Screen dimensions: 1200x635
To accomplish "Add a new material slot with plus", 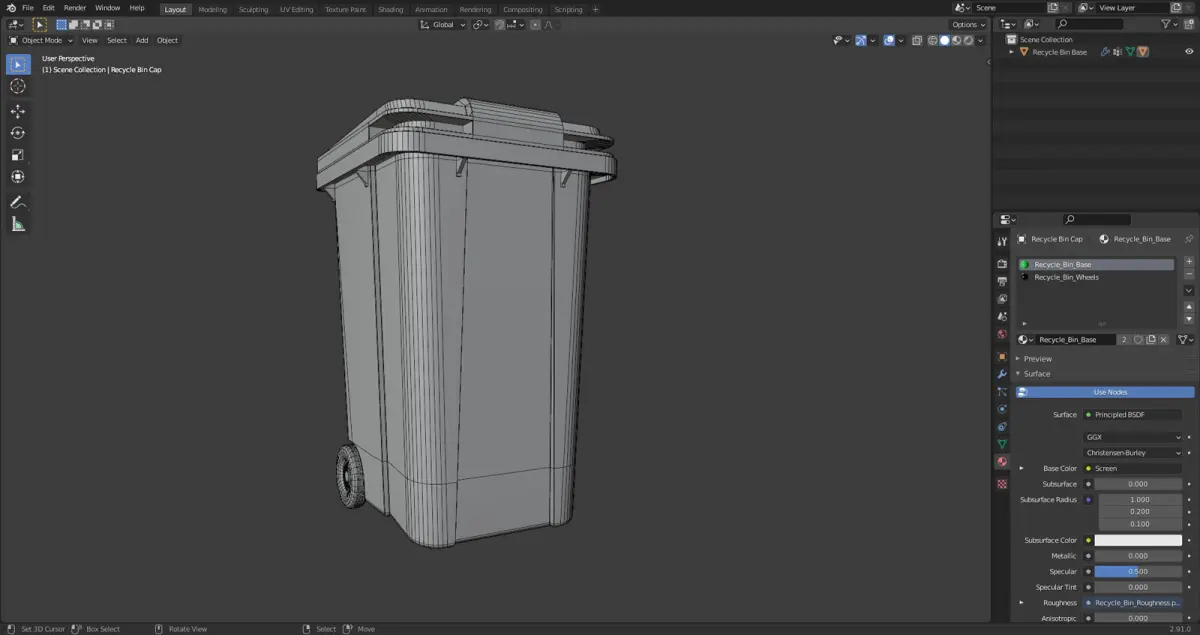I will pos(1189,261).
